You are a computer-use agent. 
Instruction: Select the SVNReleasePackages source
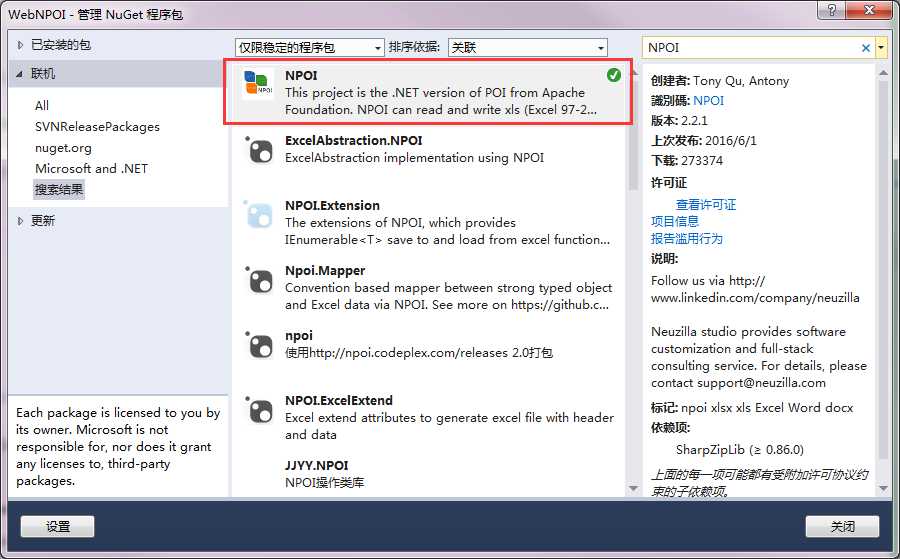[x=97, y=127]
